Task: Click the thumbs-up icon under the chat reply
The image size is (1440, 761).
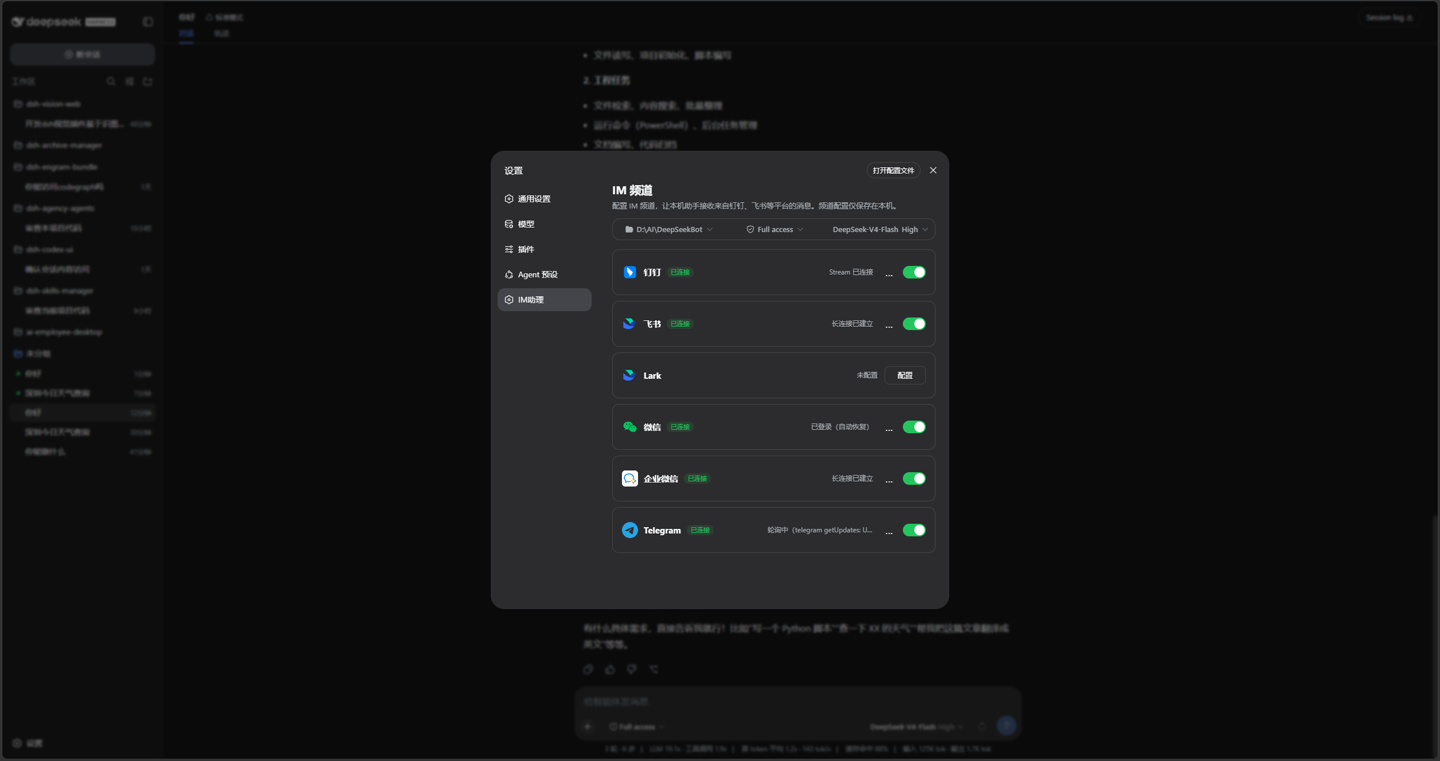Action: point(610,669)
